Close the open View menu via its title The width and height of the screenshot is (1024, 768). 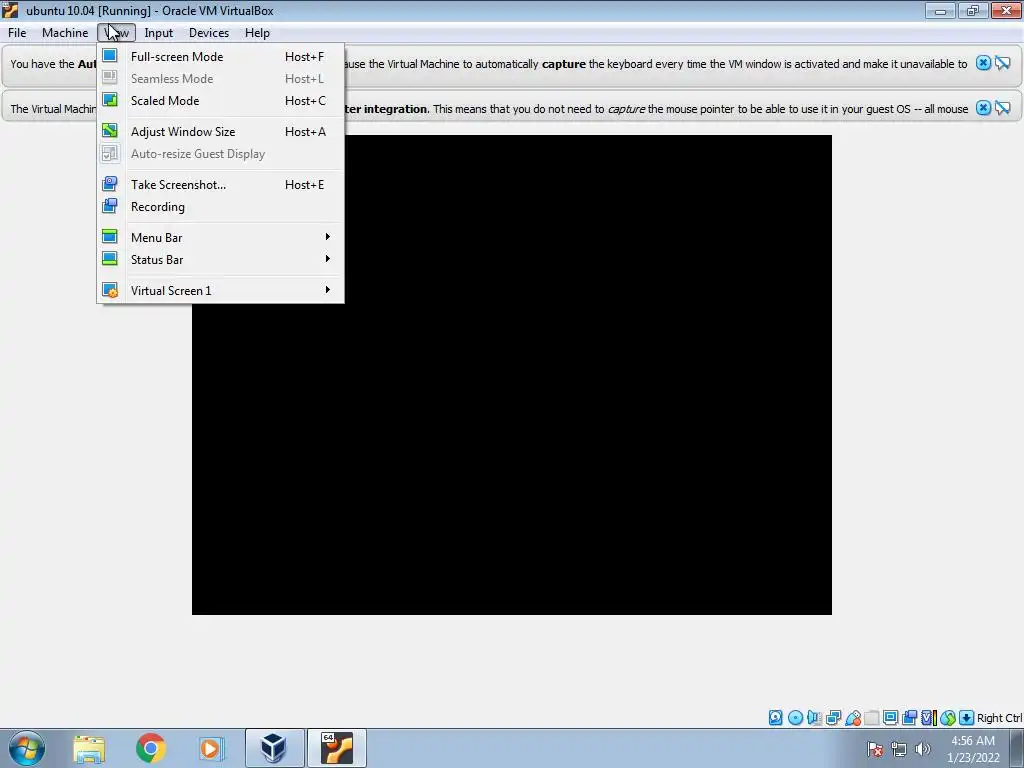pyautogui.click(x=117, y=33)
